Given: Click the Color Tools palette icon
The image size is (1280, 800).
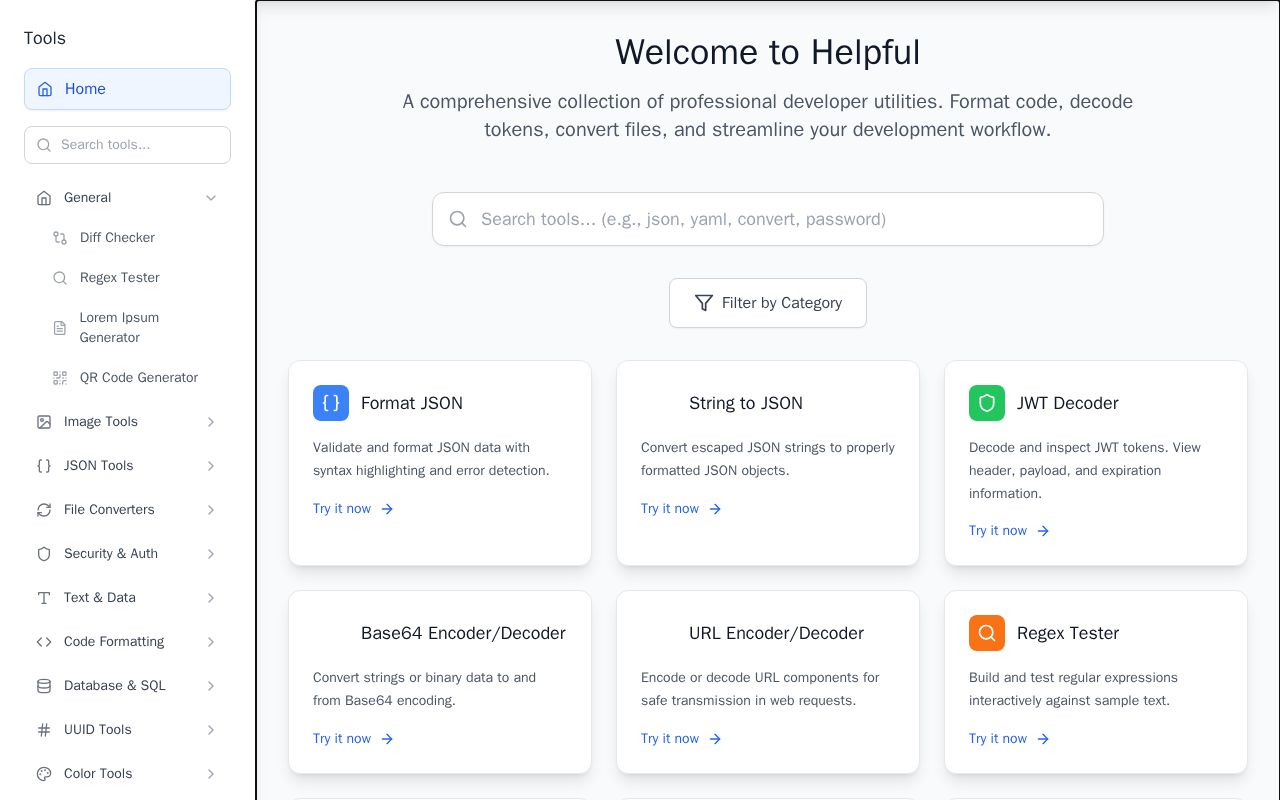Looking at the screenshot, I should pyautogui.click(x=44, y=774).
